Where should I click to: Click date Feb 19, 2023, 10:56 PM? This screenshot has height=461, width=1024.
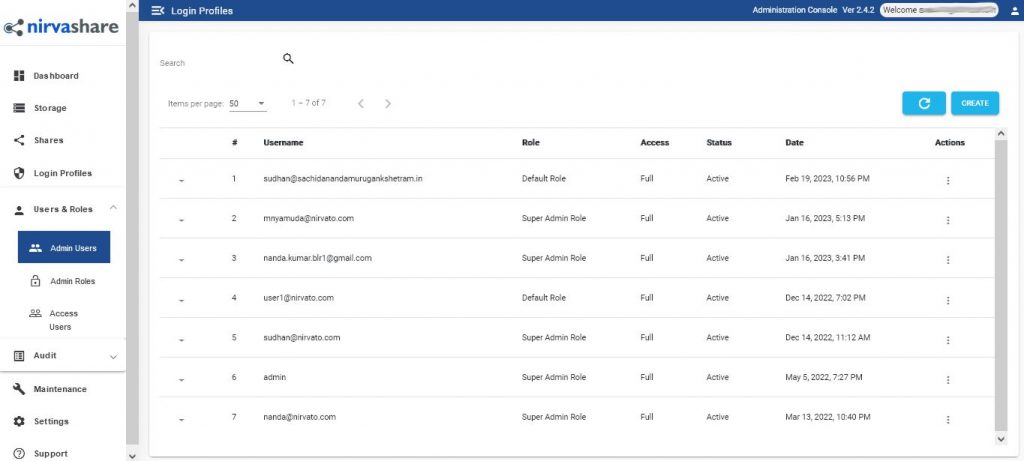pyautogui.click(x=827, y=178)
